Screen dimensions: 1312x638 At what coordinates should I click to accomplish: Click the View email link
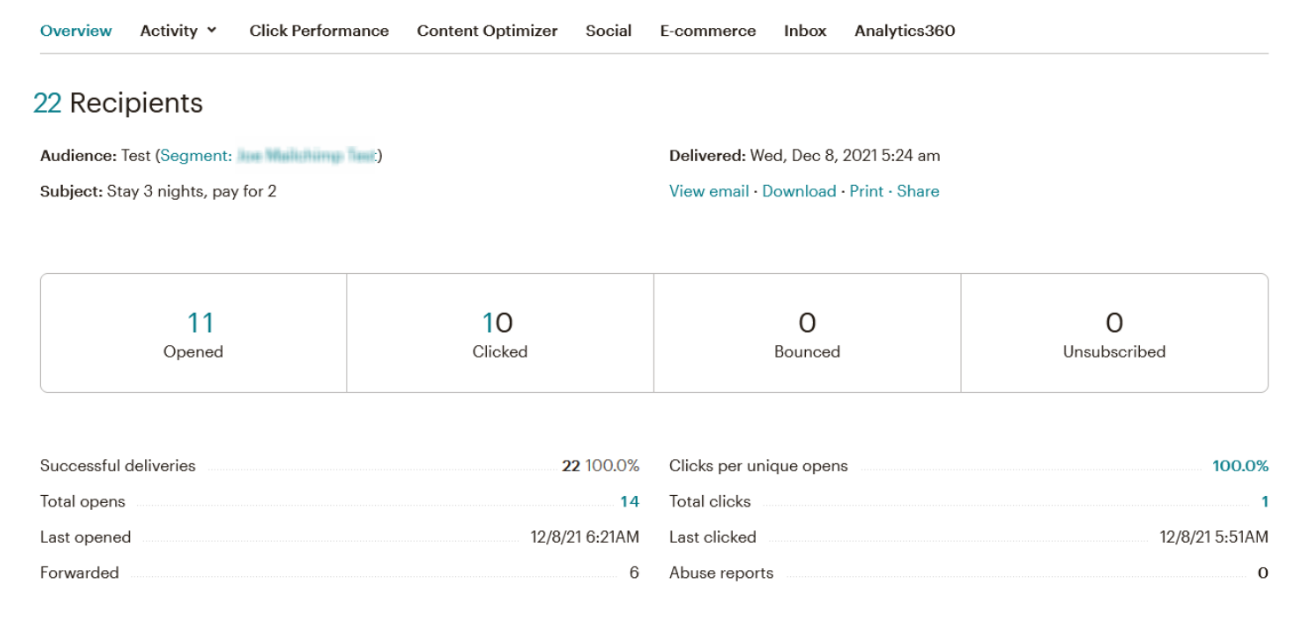[709, 191]
